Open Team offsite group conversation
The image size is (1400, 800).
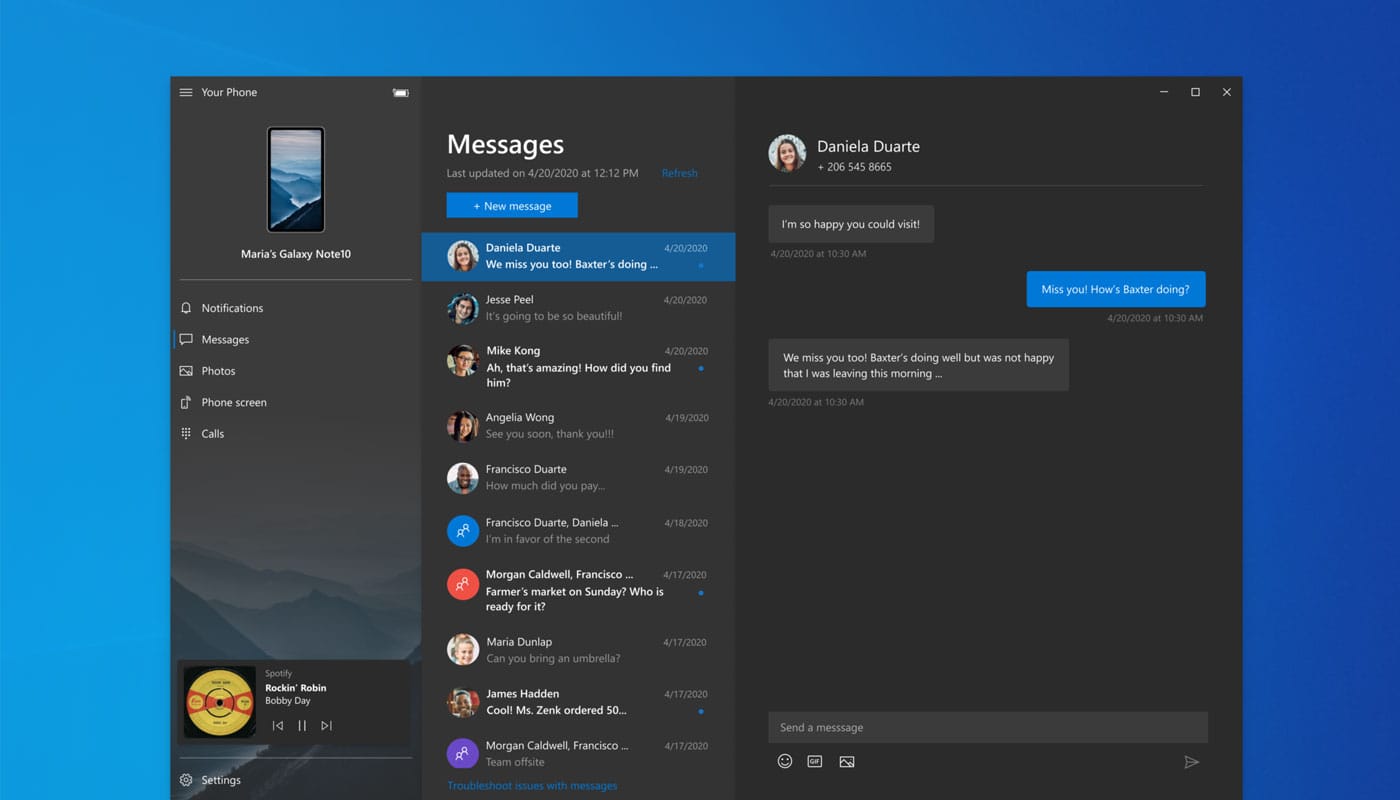[578, 754]
